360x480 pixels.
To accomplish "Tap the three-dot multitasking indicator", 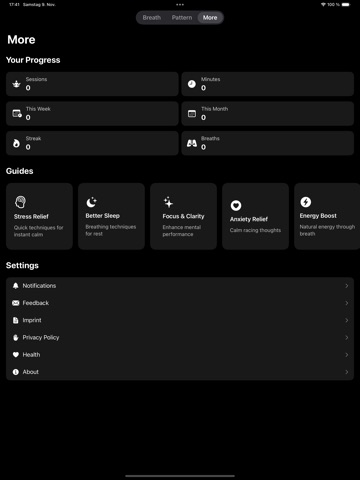I will (x=180, y=5).
